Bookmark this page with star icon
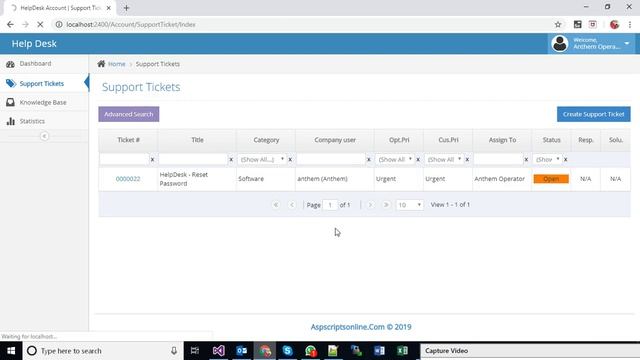The width and height of the screenshot is (640, 360). coord(558,24)
